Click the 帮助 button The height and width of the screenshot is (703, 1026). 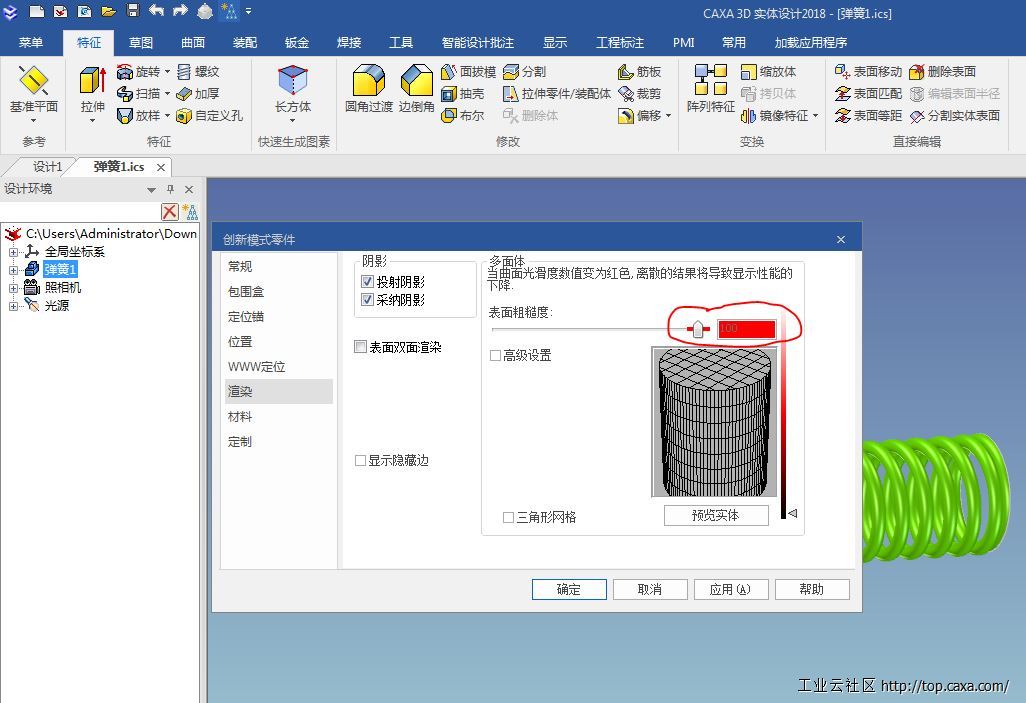[x=811, y=589]
